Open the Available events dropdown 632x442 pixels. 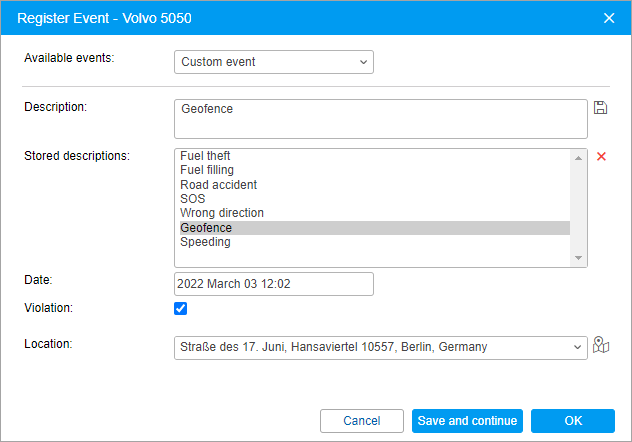tap(274, 62)
